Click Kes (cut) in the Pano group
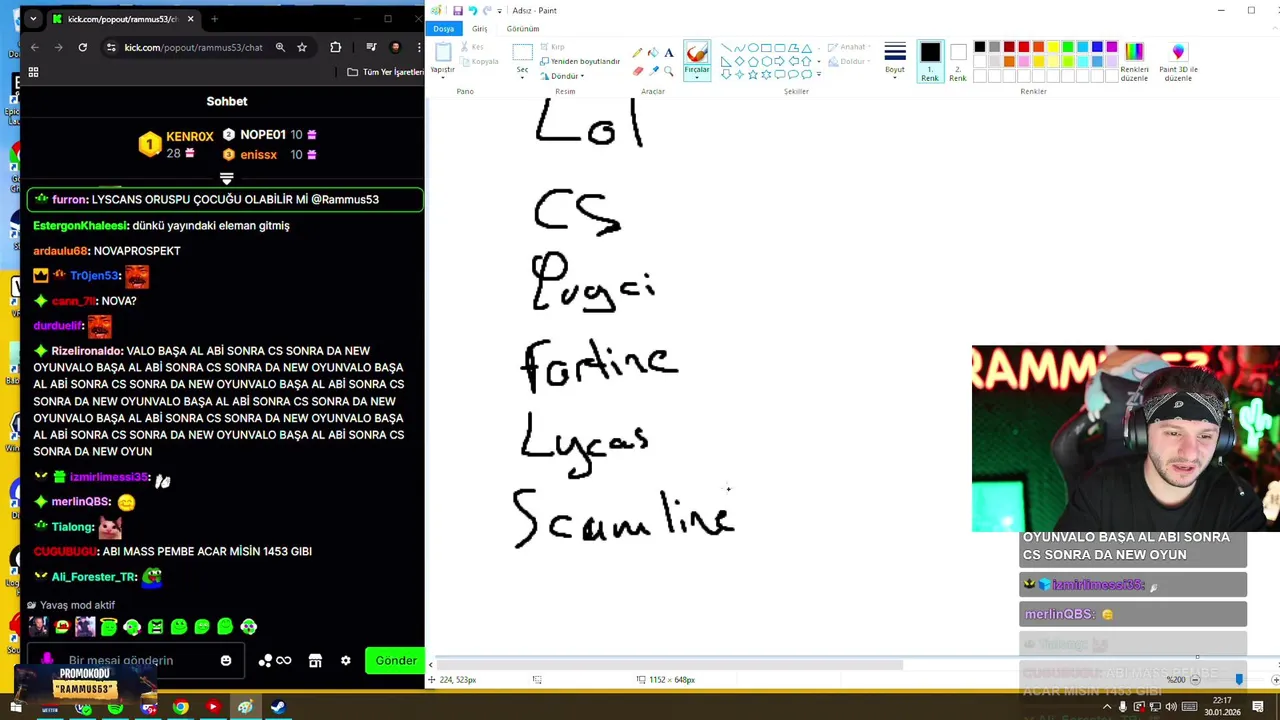This screenshot has width=1280, height=720. pos(472,47)
